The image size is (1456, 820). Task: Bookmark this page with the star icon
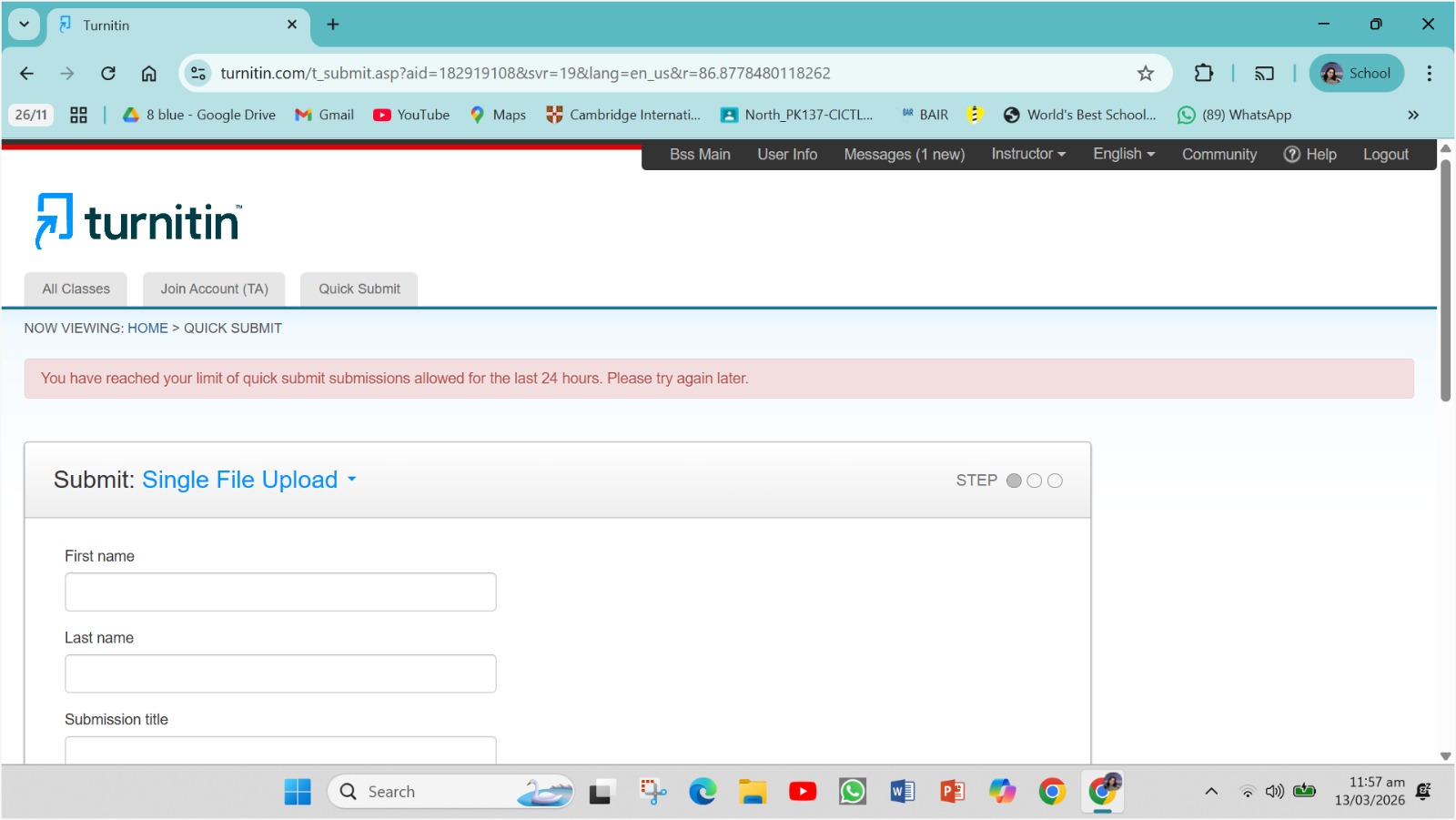1145,74
